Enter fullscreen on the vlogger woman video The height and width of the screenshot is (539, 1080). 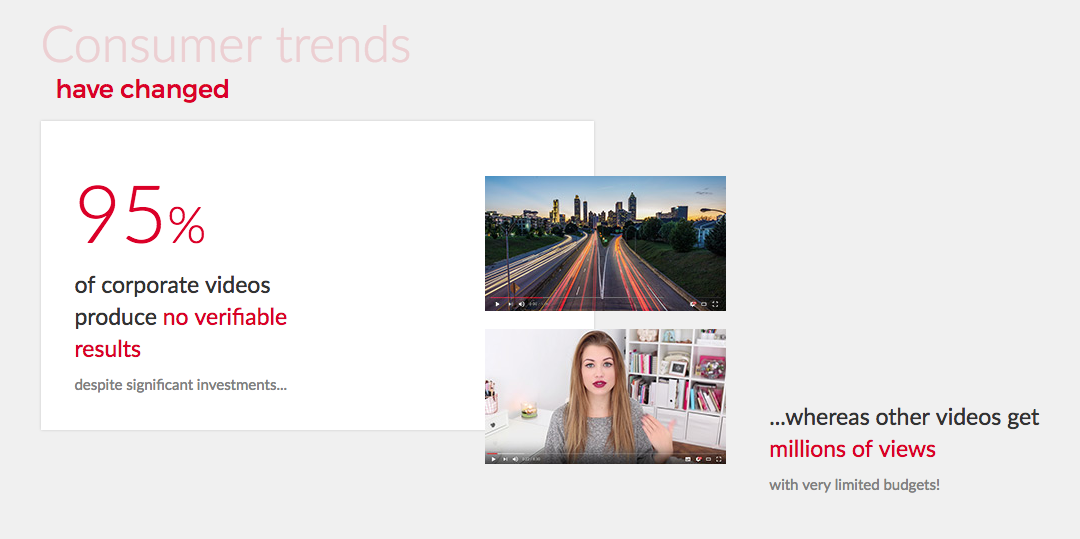[x=718, y=459]
